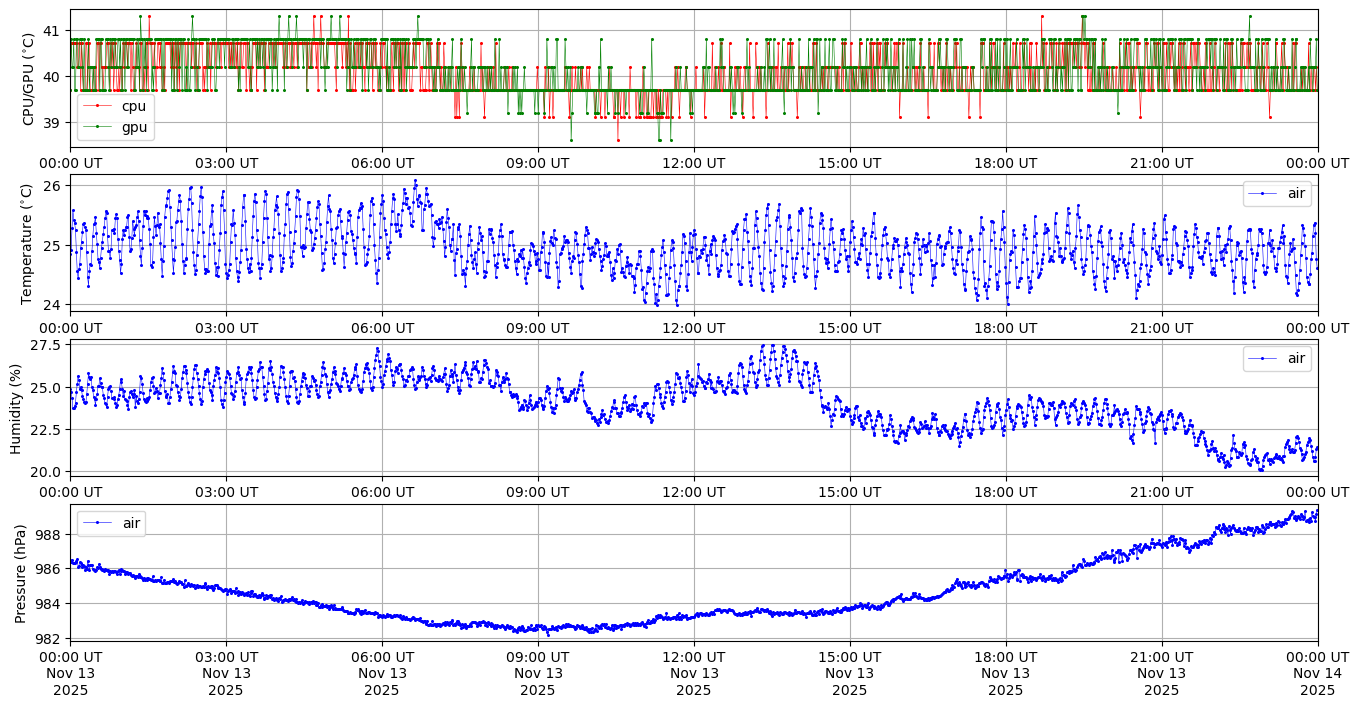1359x707 pixels.
Task: Click the air legend in Humidity plot
Action: (1277, 358)
